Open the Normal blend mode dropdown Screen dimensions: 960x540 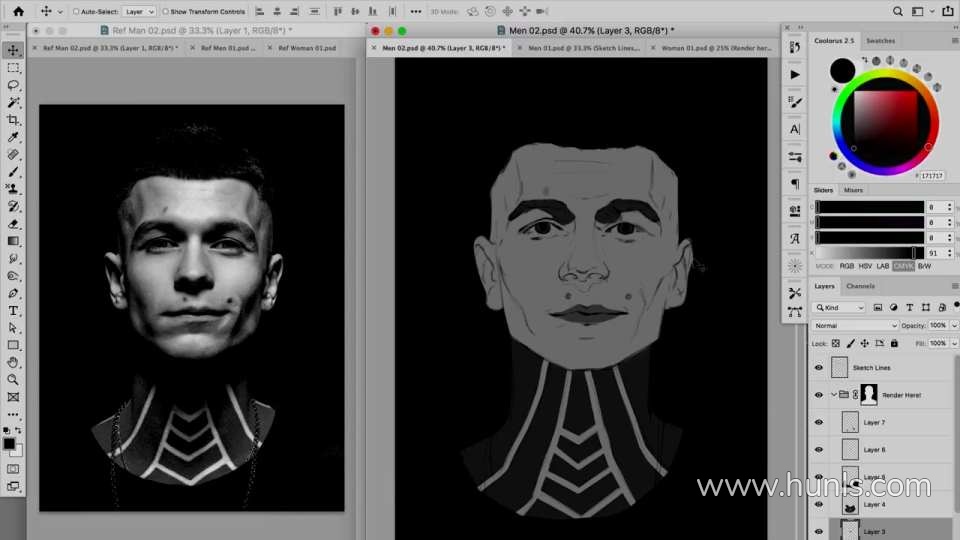856,326
